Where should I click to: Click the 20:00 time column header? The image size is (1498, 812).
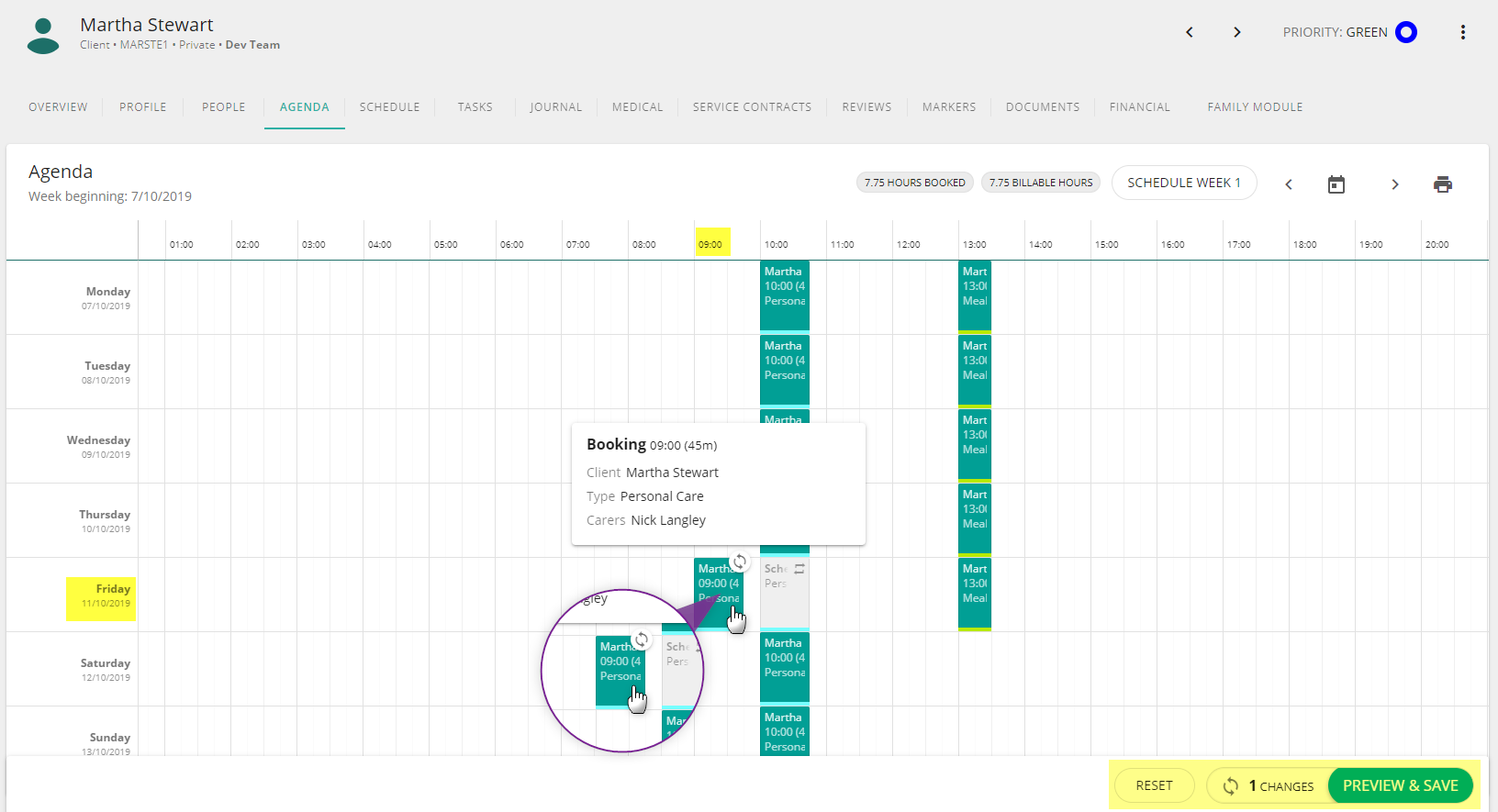(x=1437, y=245)
